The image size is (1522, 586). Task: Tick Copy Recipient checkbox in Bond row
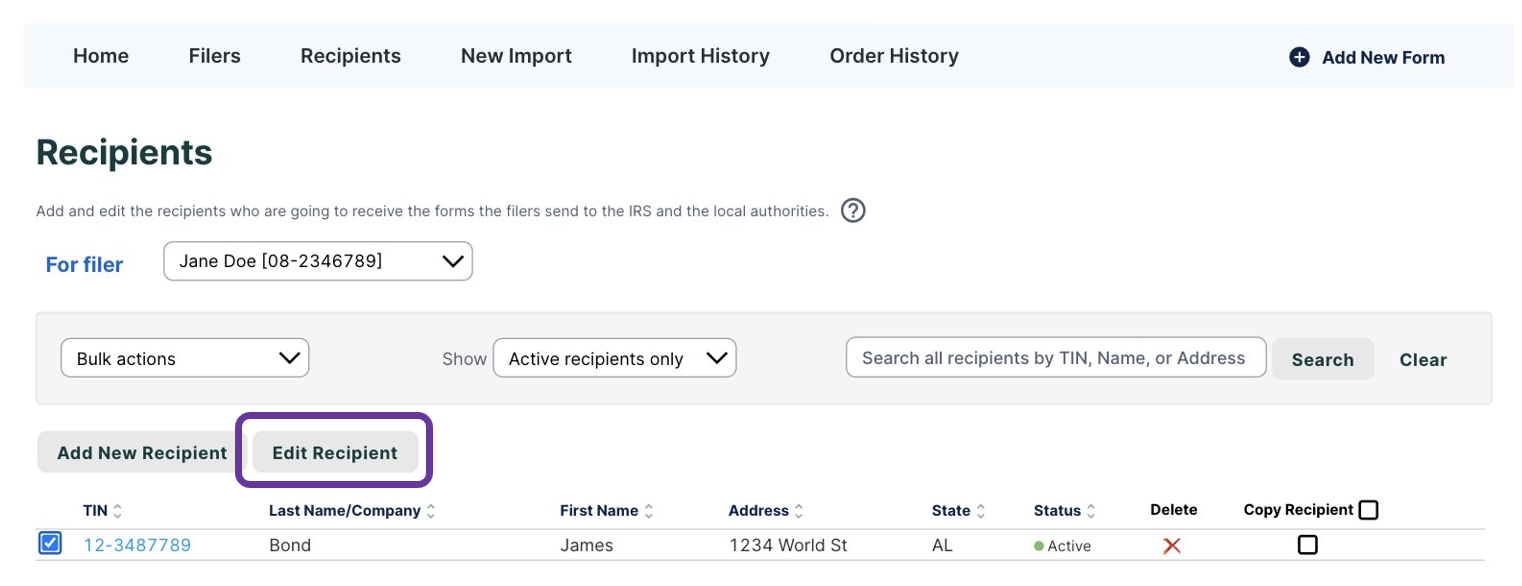1307,545
